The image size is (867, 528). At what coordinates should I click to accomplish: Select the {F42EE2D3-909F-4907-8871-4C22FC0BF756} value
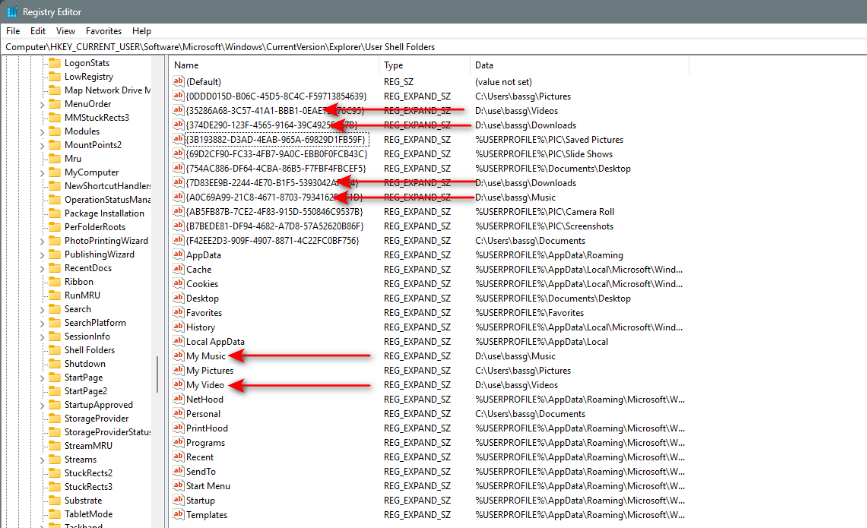point(273,241)
